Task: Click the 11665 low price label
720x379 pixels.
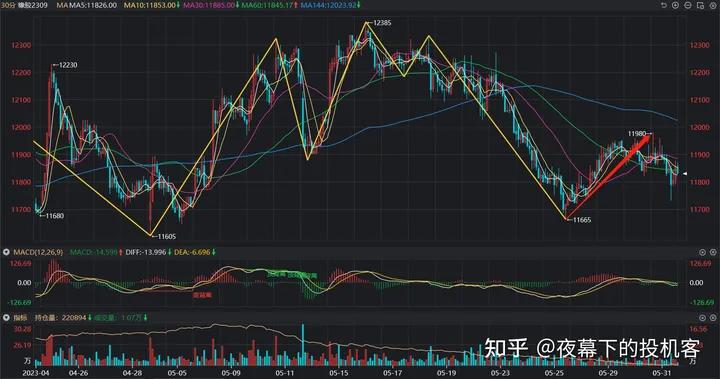Action: (x=582, y=220)
